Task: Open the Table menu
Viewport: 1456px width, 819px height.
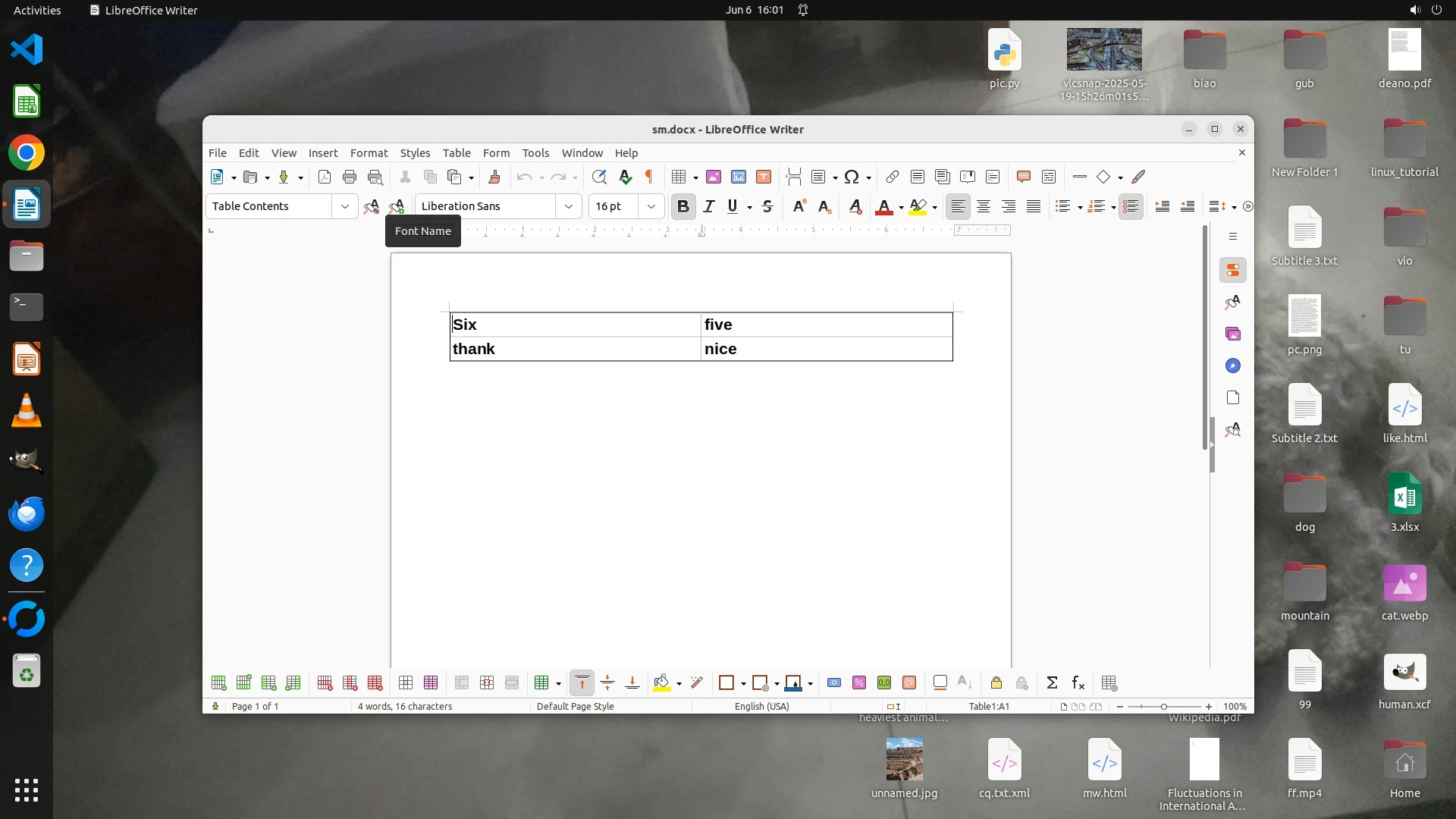Action: pos(457,152)
